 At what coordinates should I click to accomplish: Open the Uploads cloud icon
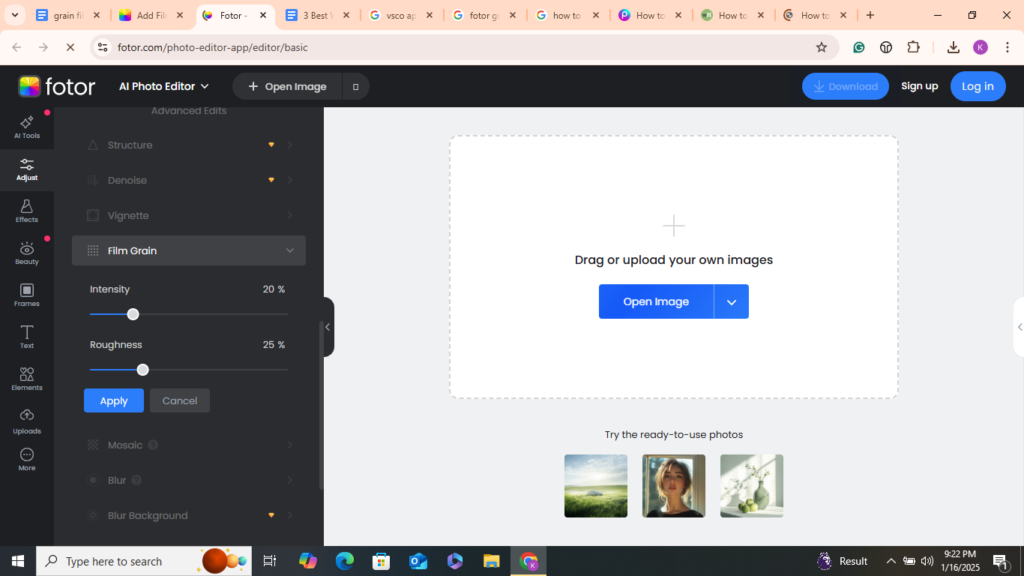[x=27, y=421]
